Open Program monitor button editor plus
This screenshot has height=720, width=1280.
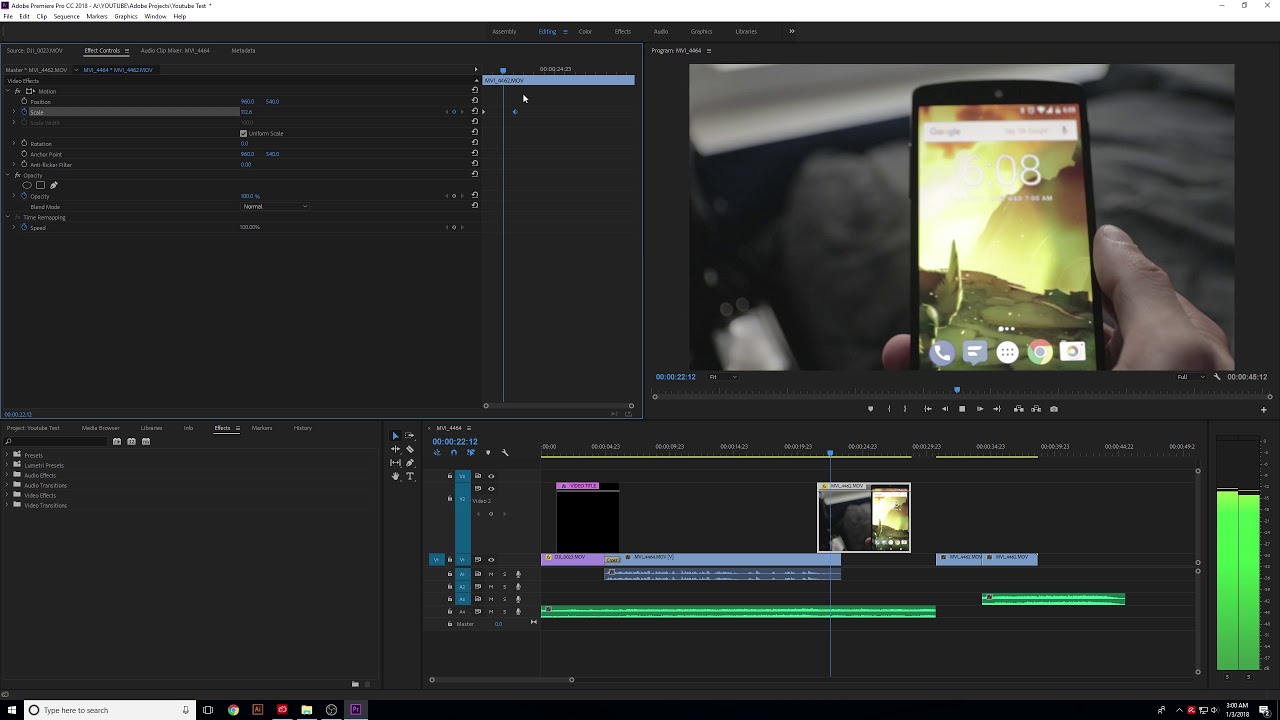coord(1264,410)
